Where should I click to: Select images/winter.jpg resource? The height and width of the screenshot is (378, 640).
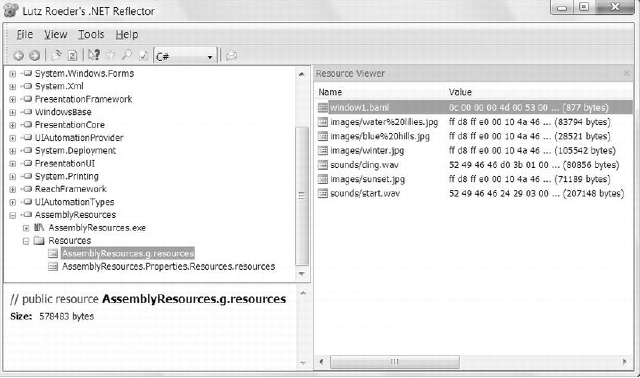367,151
